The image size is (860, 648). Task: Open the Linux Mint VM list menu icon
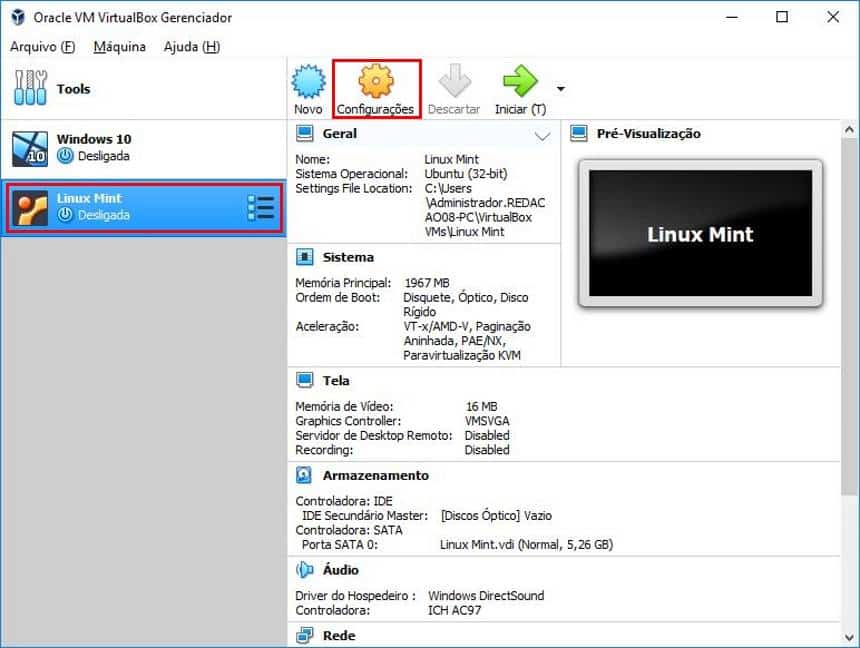click(262, 207)
